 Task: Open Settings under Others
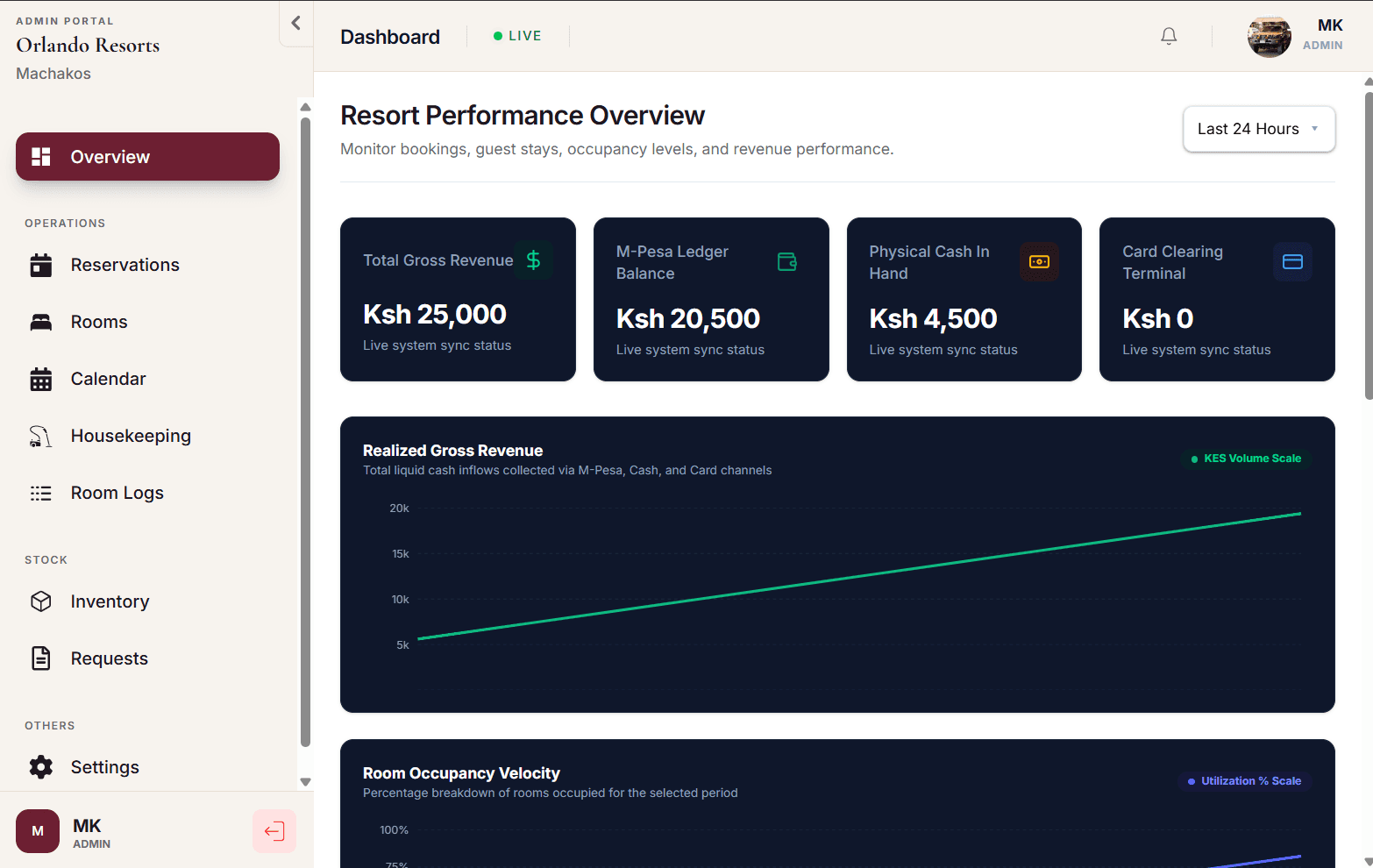(x=147, y=767)
